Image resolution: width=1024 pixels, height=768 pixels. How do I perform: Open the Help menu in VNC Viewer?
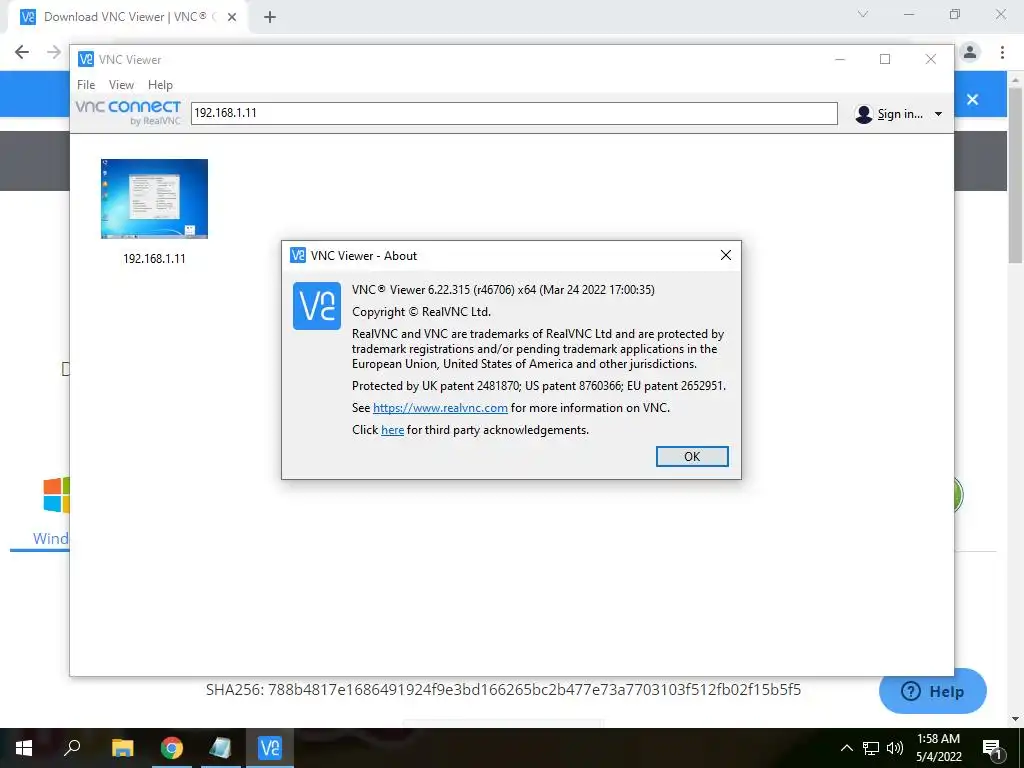pos(160,85)
